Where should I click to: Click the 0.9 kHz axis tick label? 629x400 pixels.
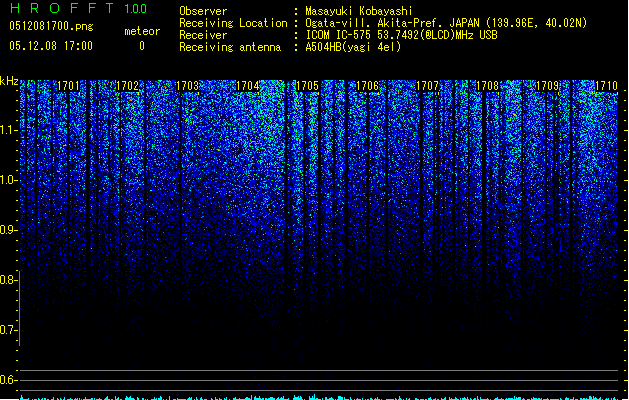coord(8,230)
